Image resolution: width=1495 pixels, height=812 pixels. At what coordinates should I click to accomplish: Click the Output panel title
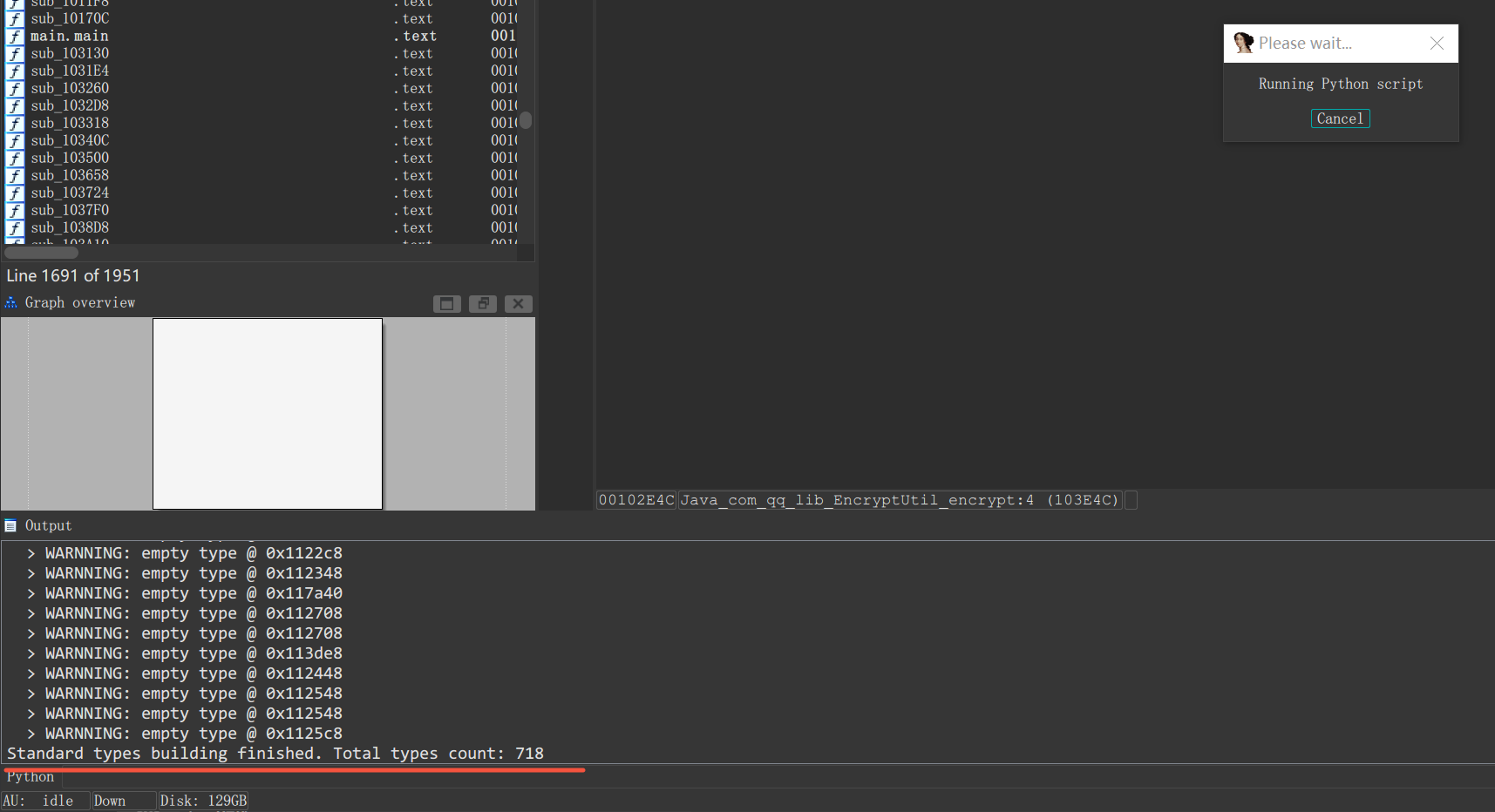[x=48, y=525]
